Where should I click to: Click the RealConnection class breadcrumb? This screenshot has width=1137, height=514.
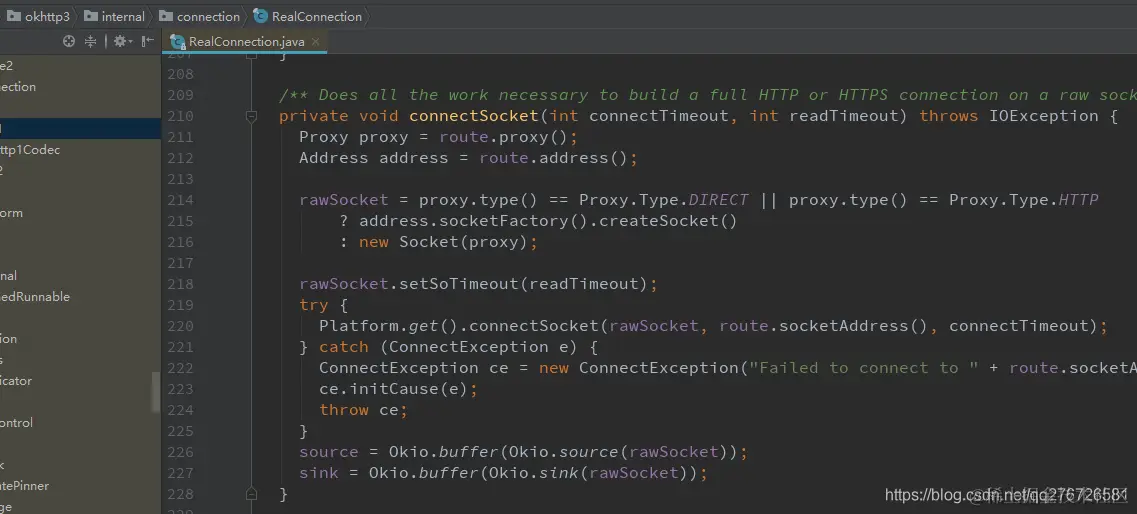[x=308, y=16]
